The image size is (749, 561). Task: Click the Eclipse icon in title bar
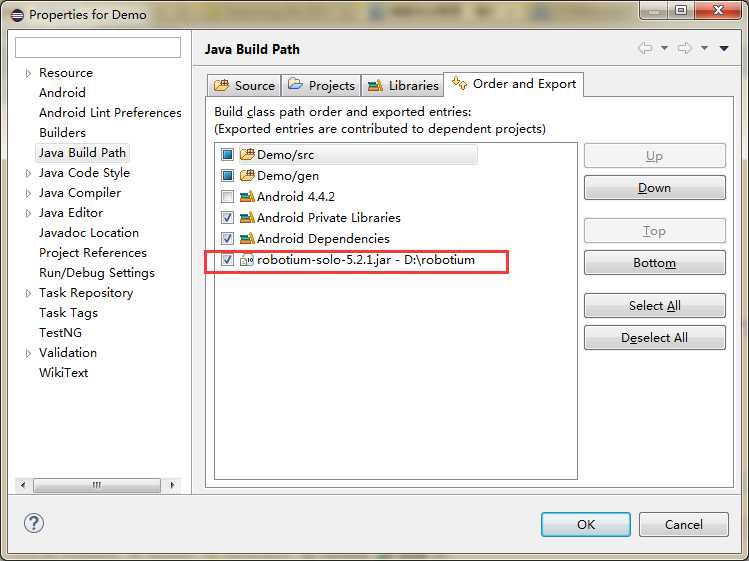coord(17,15)
